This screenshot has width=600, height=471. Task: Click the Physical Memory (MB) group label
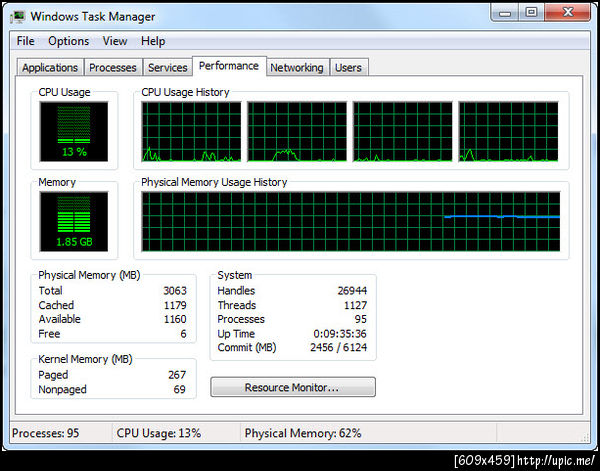[89, 275]
